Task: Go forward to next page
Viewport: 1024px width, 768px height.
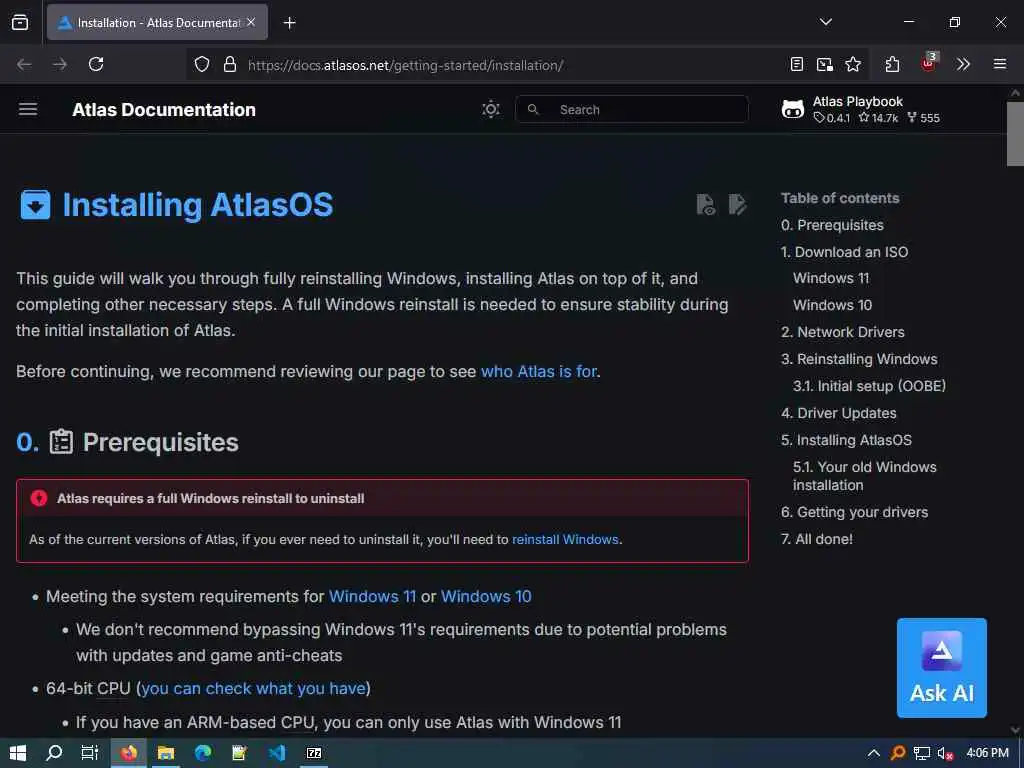Action: coord(60,64)
